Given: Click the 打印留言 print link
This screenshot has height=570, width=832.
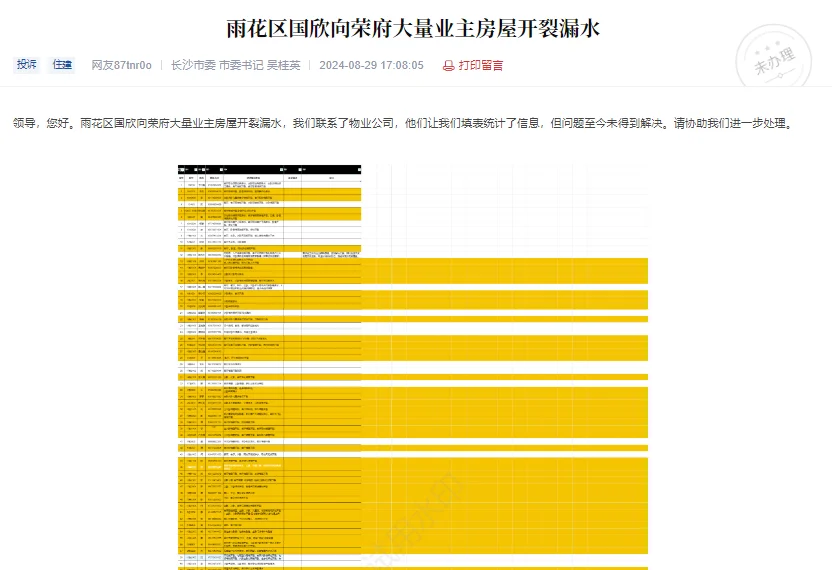Looking at the screenshot, I should click(x=481, y=65).
